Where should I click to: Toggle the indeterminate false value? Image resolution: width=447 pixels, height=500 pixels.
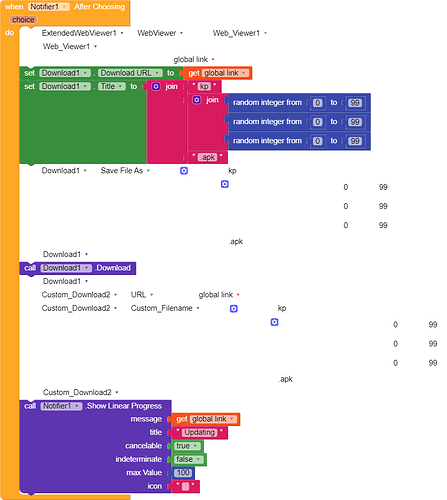point(188,459)
